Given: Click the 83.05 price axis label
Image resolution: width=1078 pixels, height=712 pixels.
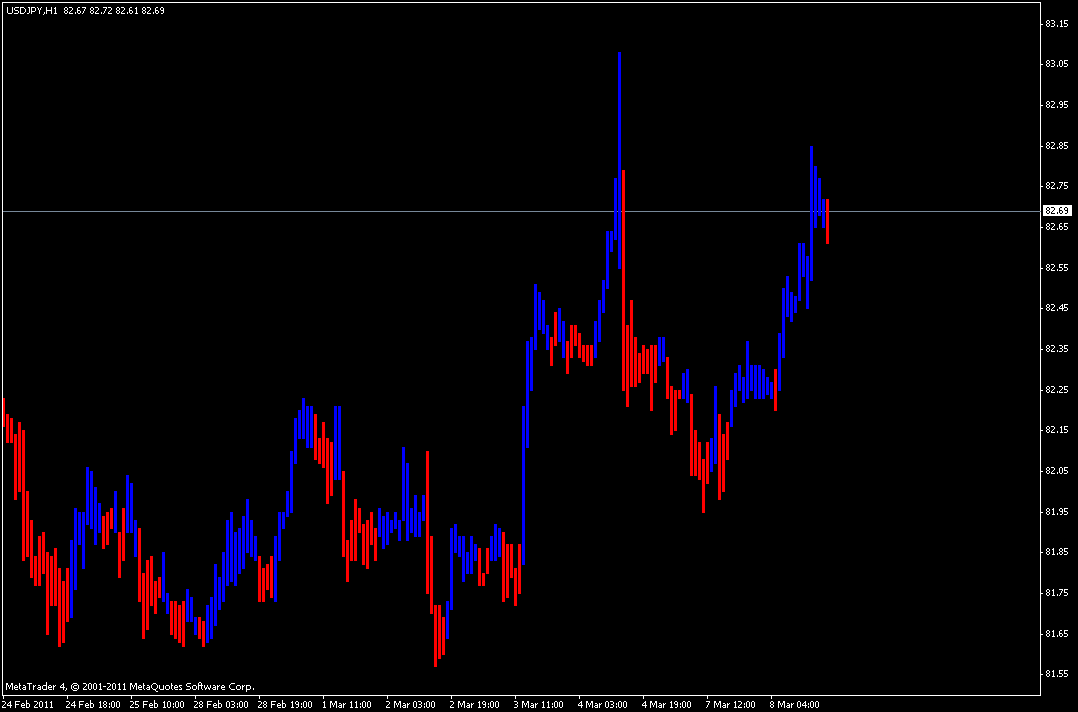Looking at the screenshot, I should [x=1056, y=64].
